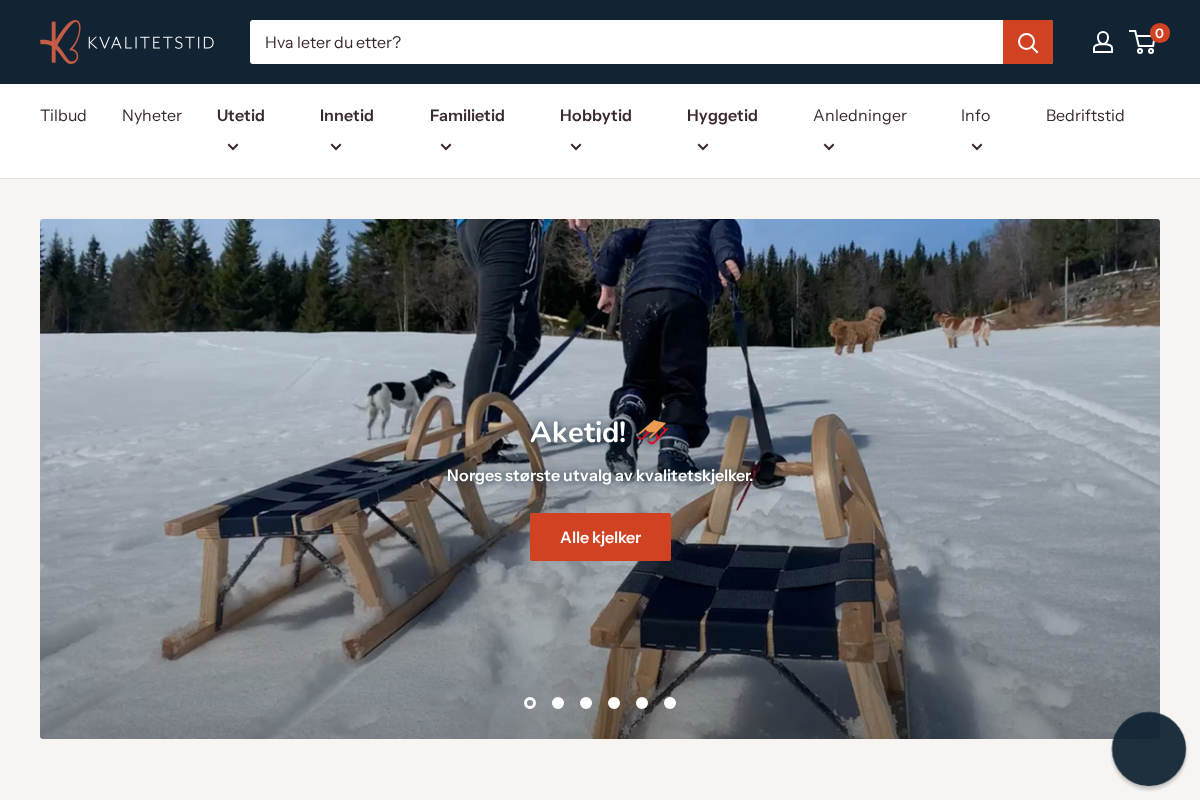Select the third carousel dot
The width and height of the screenshot is (1200, 800).
coord(586,703)
